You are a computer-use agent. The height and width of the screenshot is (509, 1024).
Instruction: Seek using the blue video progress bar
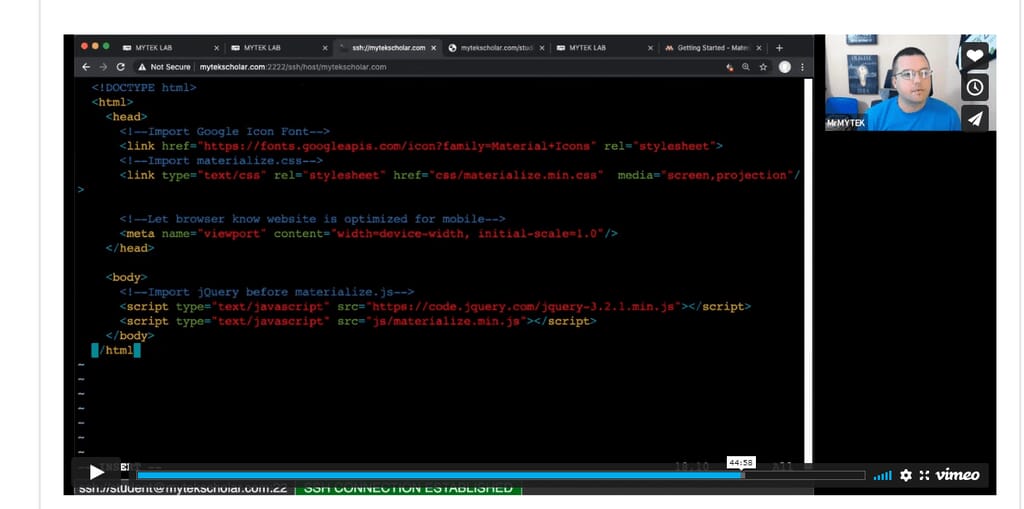click(500, 475)
